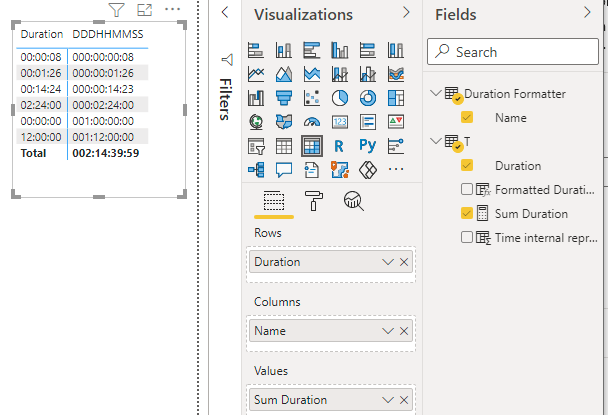Image resolution: width=608 pixels, height=415 pixels.
Task: Open dropdown for Sum Duration in Values
Action: (388, 400)
